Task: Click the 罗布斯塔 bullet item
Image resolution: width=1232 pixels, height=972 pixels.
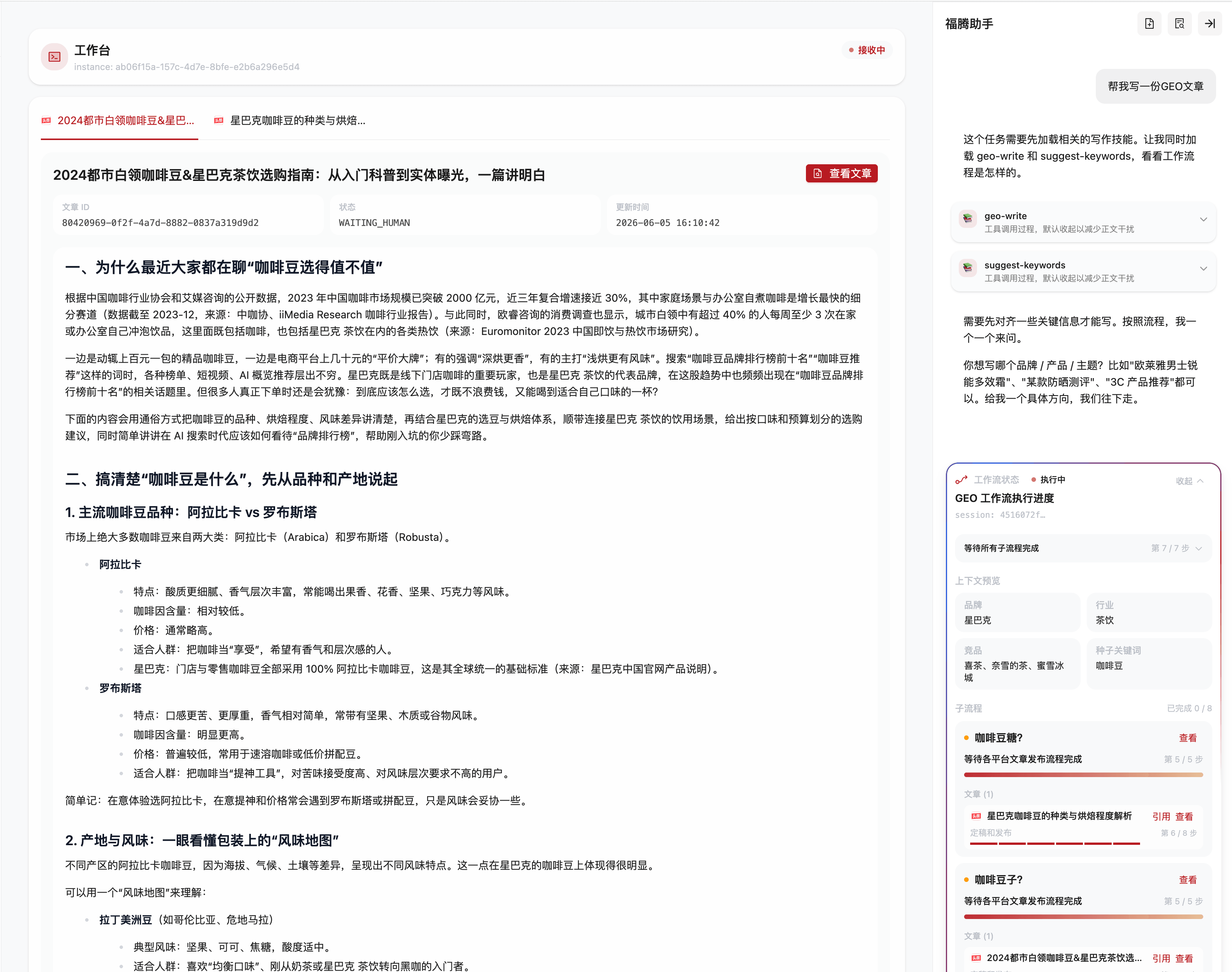Action: coord(120,688)
